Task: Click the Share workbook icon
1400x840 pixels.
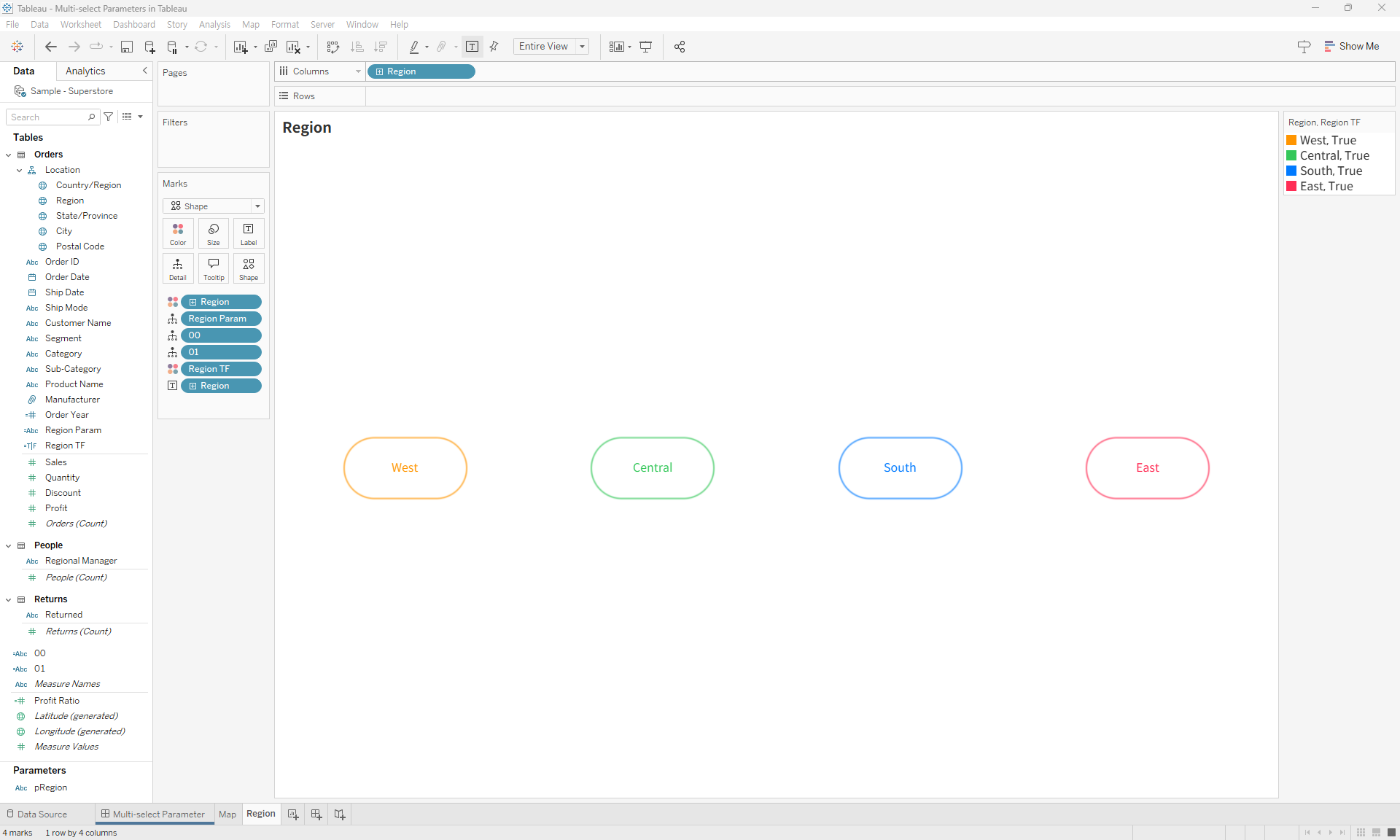Action: point(680,47)
